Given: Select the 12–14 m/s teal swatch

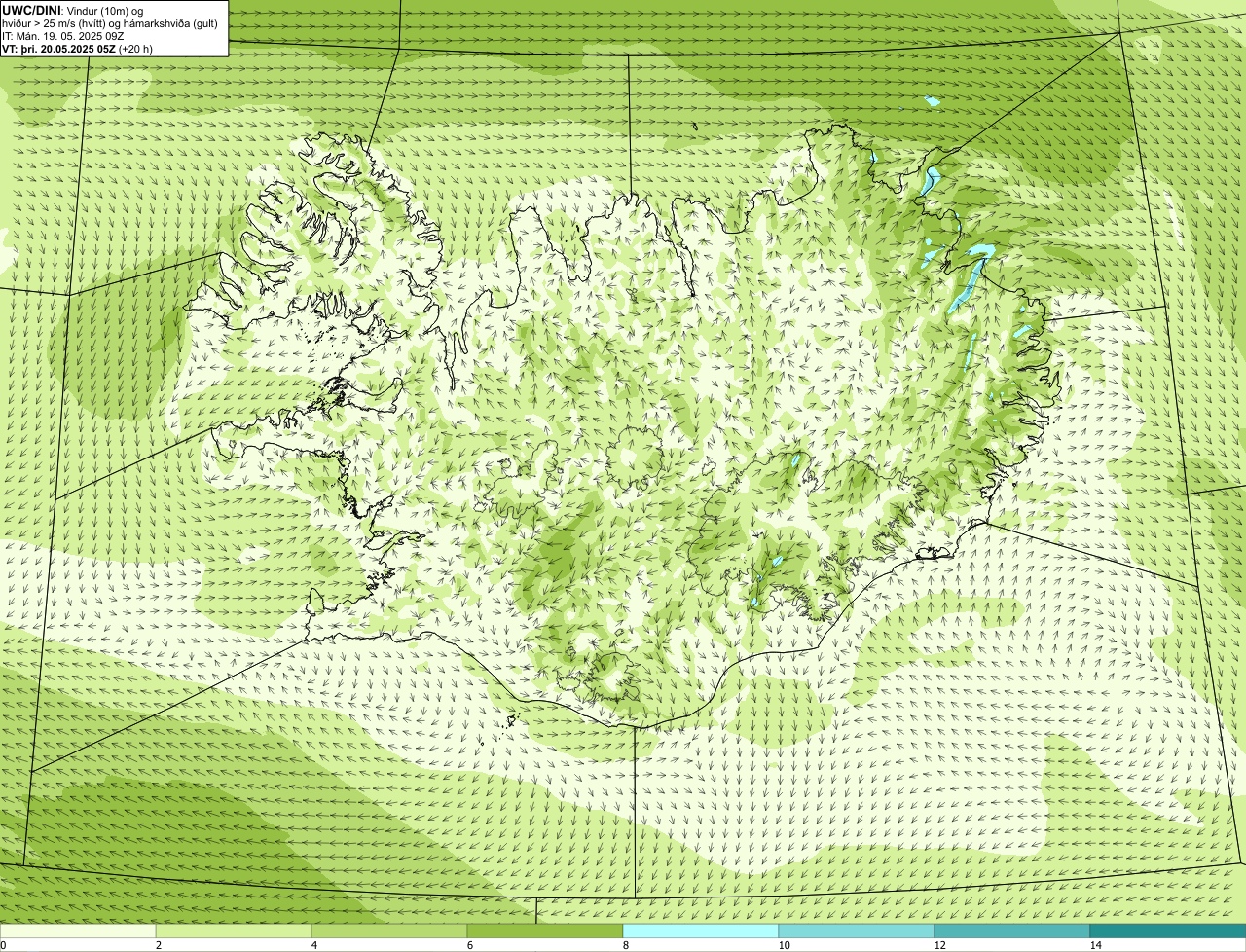Looking at the screenshot, I should coord(1012,932).
